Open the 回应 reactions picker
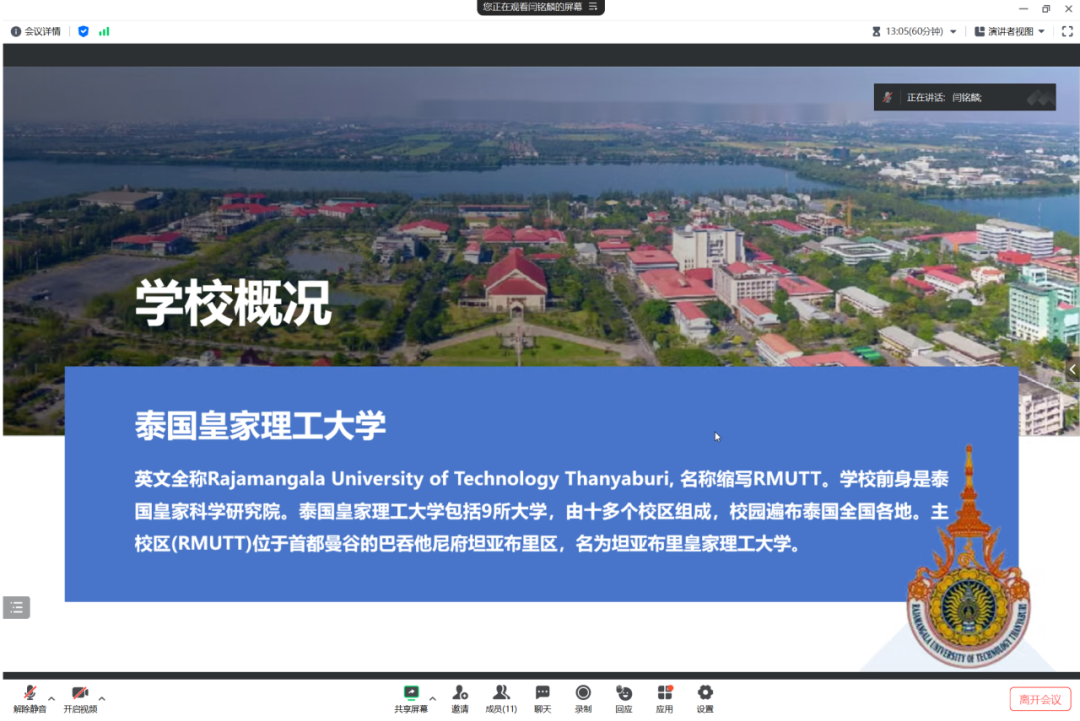The image size is (1080, 721). click(624, 697)
